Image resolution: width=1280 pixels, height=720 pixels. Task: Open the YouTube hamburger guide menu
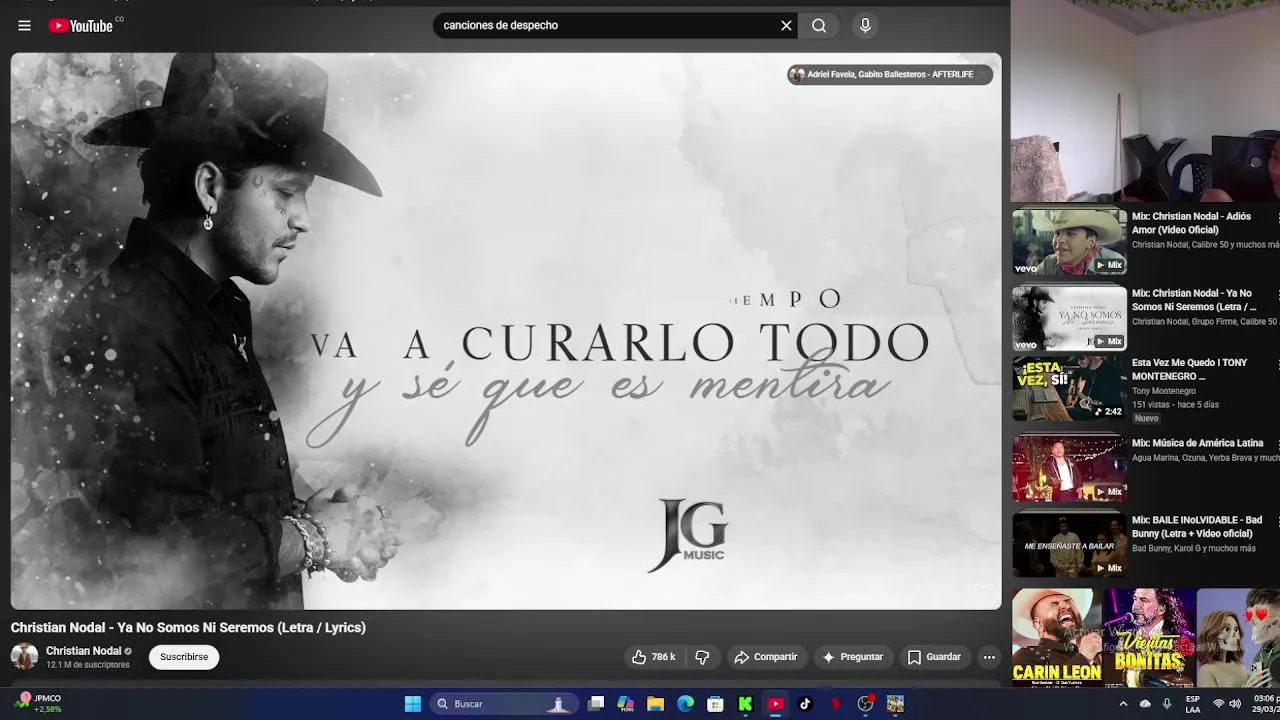coord(24,26)
